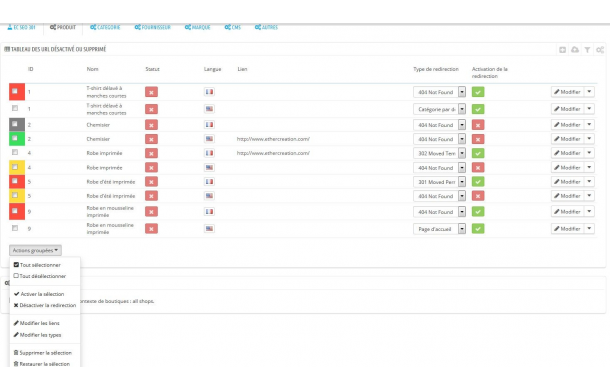Click green activation check of Catégorie par défaut row

pyautogui.click(x=478, y=109)
